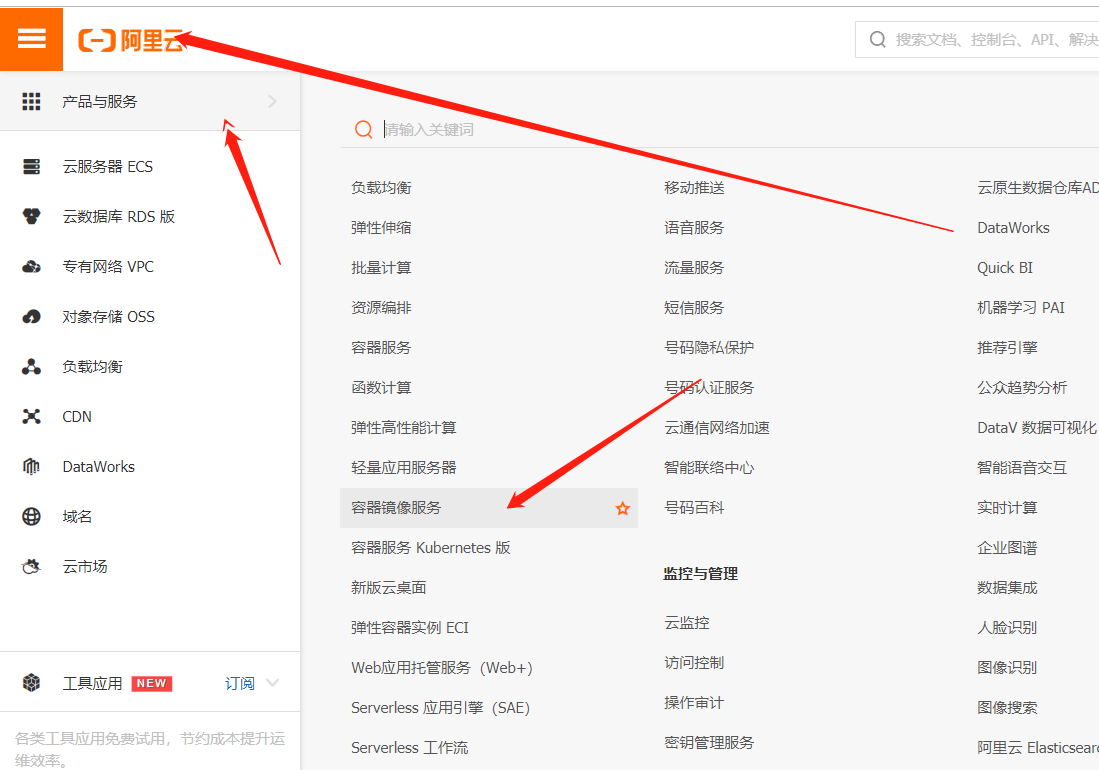This screenshot has height=770, width=1099.
Task: Favorite 容器镜像服务 with the star
Action: point(622,509)
